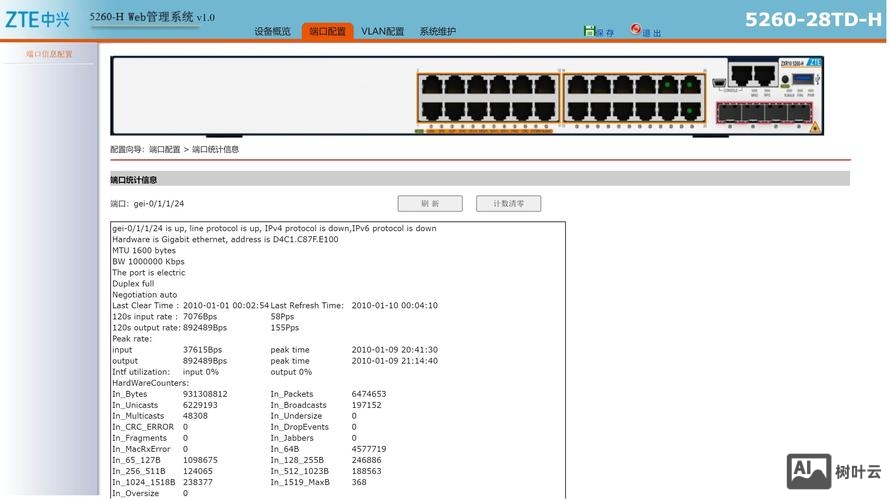Click the red logout icon

click(x=636, y=30)
